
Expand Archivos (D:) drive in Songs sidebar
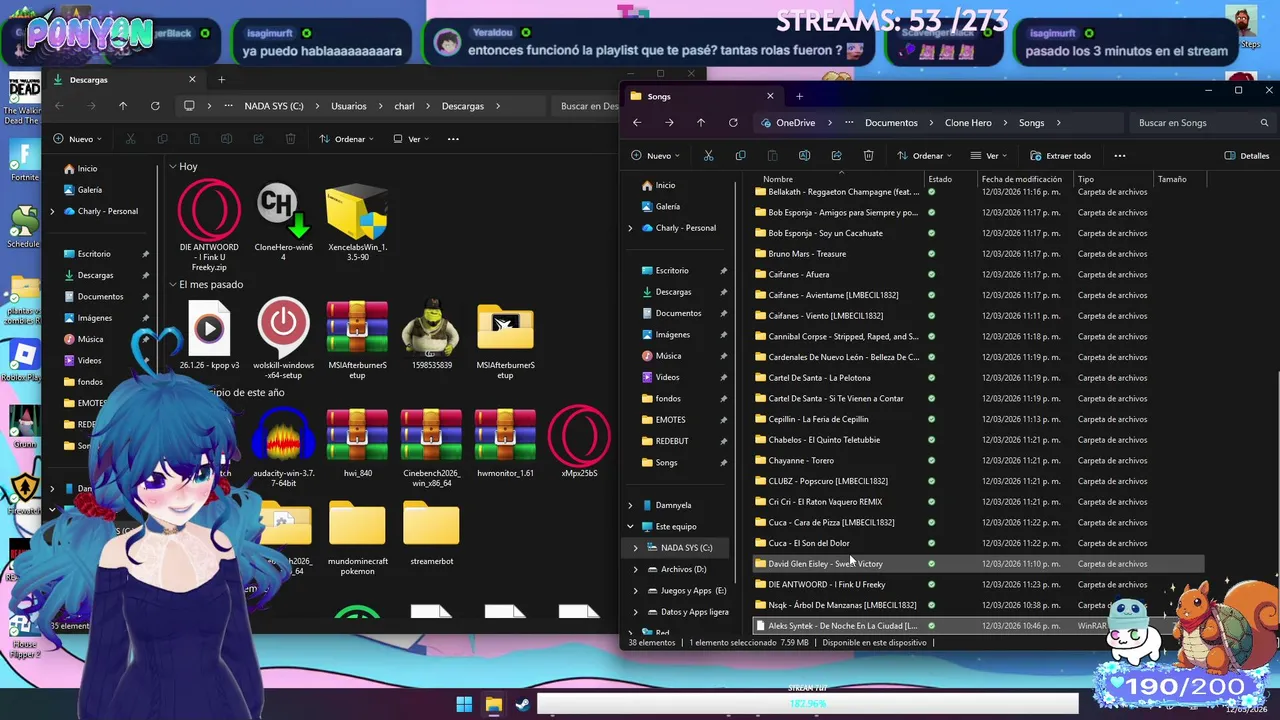pos(635,569)
